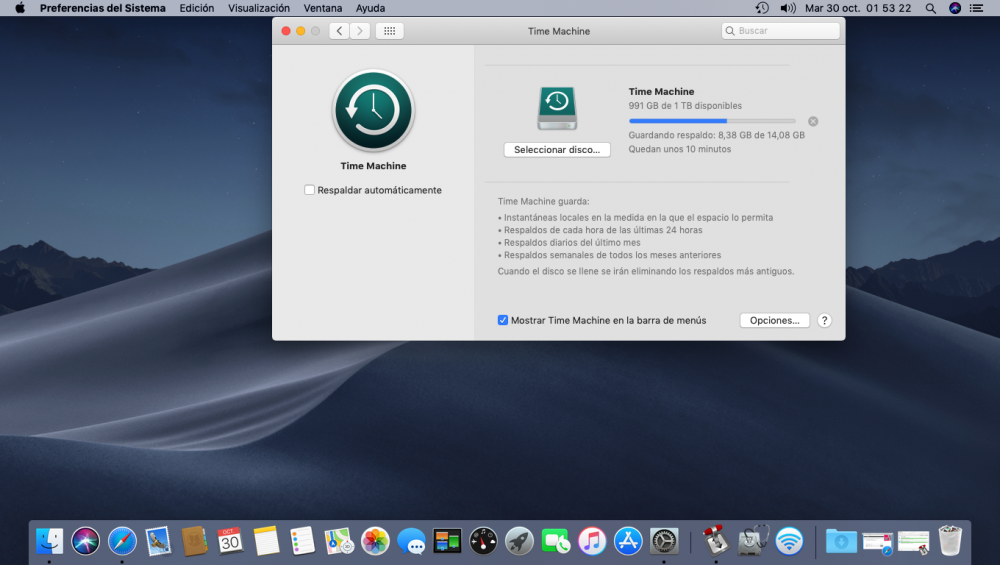Open Mission Control from the Dock

[447, 541]
